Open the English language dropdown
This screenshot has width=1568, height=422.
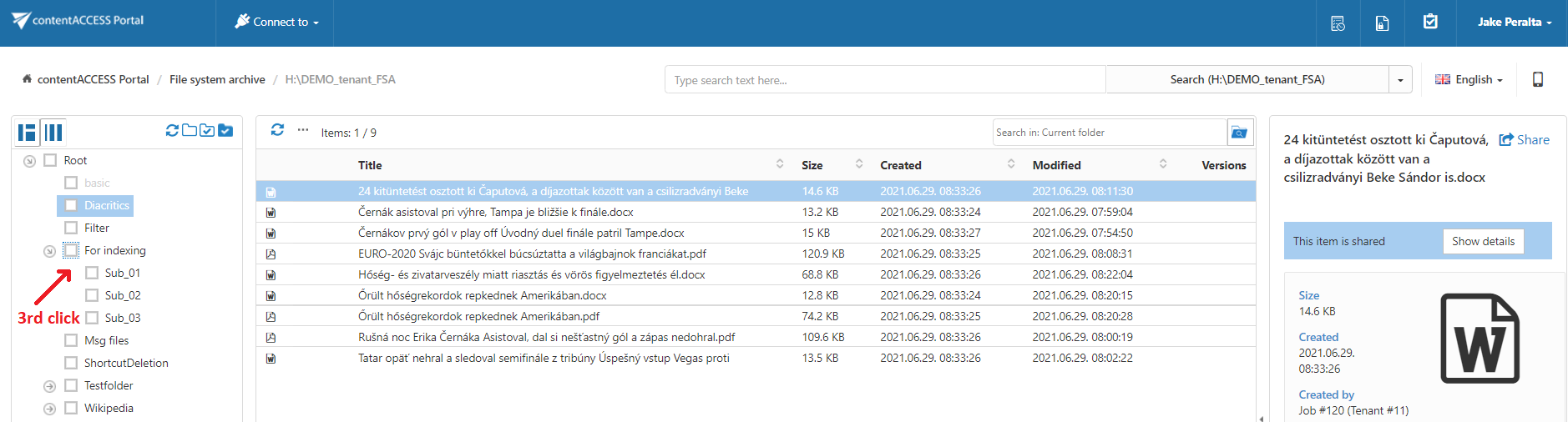(1469, 80)
